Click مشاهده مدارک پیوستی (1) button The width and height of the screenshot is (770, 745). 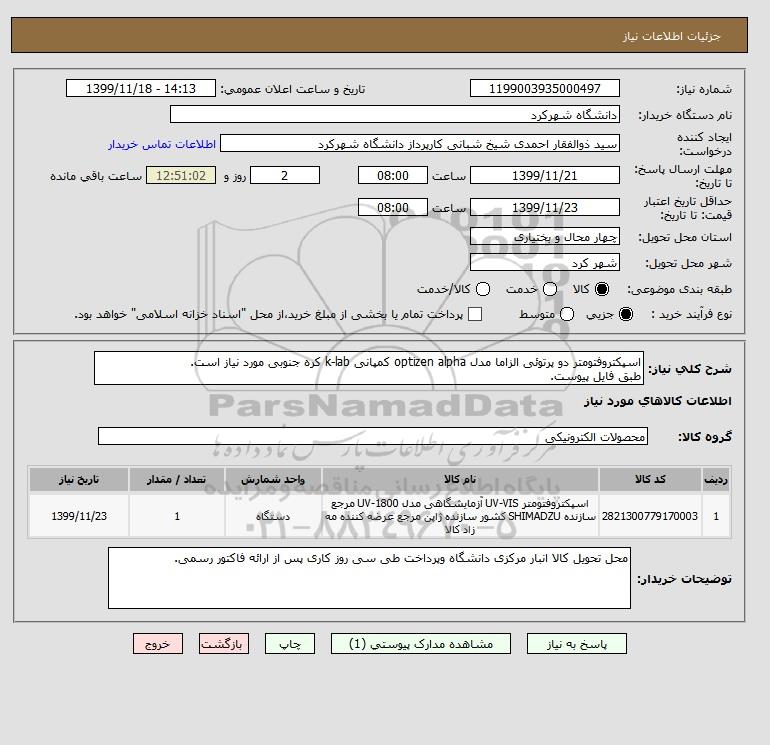point(421,644)
